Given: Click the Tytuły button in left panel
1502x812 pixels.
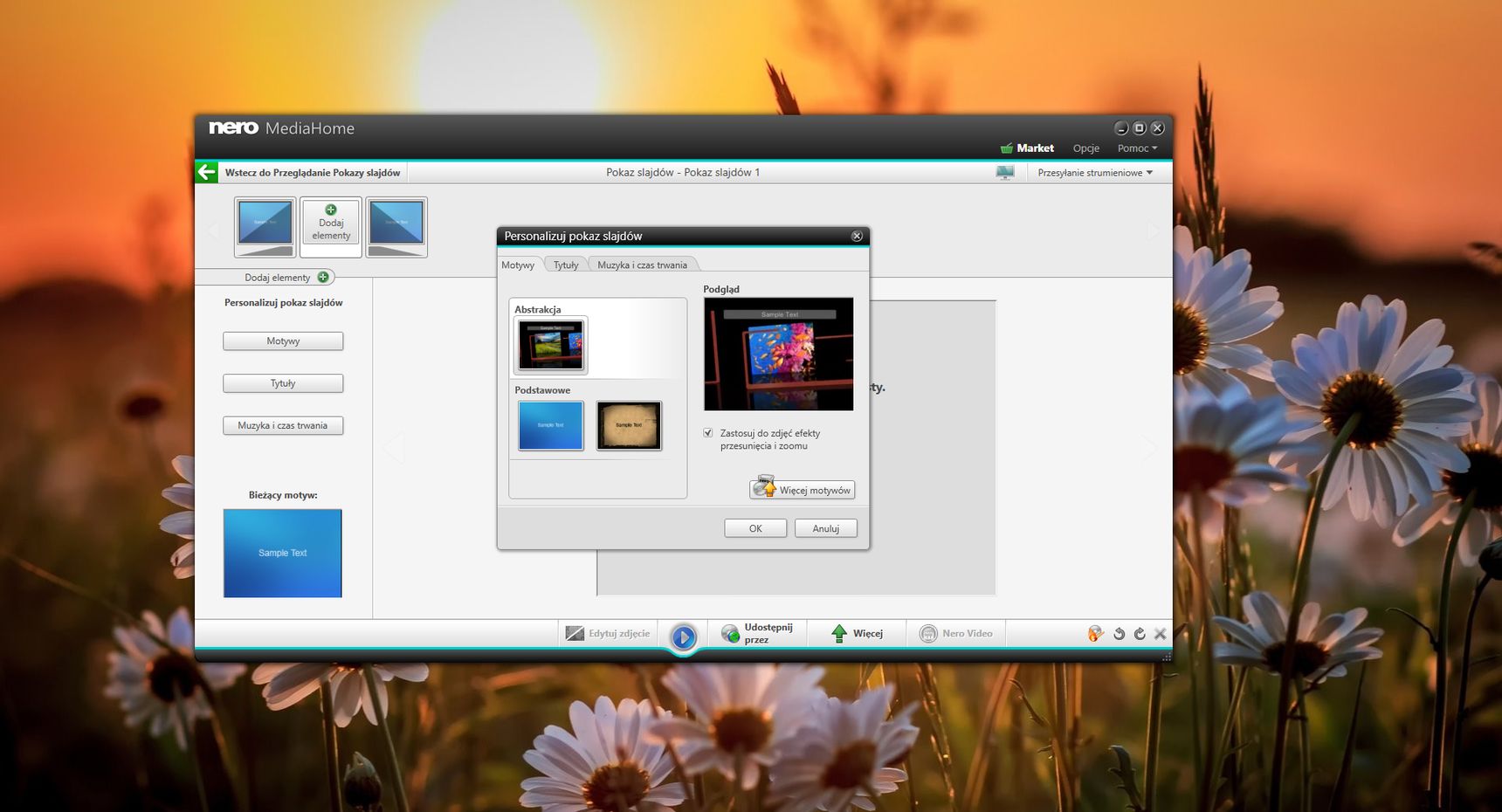Looking at the screenshot, I should coord(283,383).
